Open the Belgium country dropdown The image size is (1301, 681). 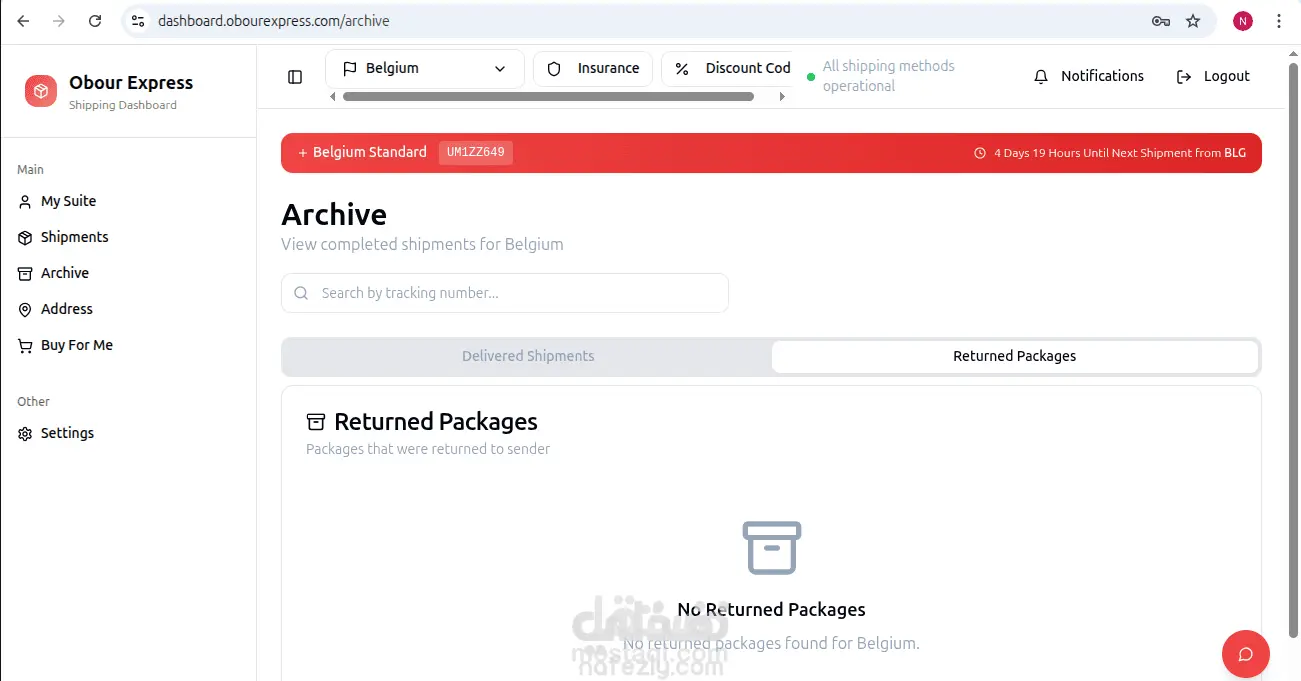click(x=425, y=69)
